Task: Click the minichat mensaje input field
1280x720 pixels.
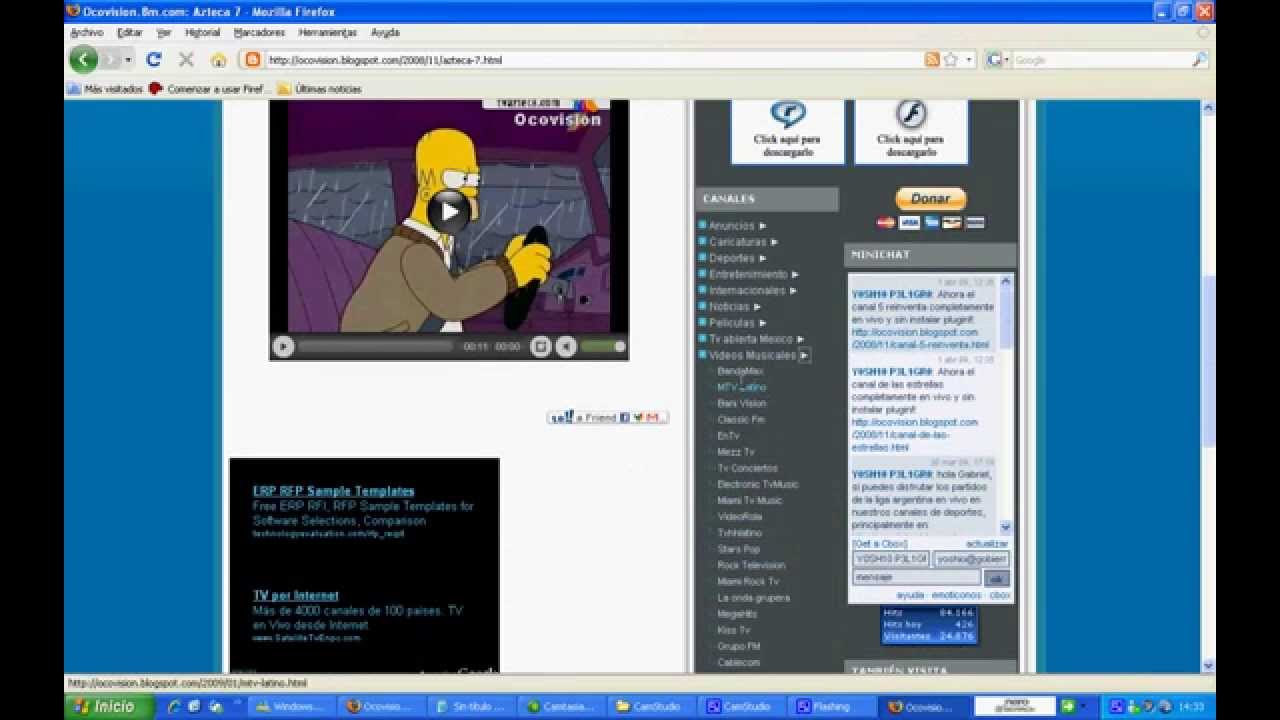Action: [x=916, y=578]
